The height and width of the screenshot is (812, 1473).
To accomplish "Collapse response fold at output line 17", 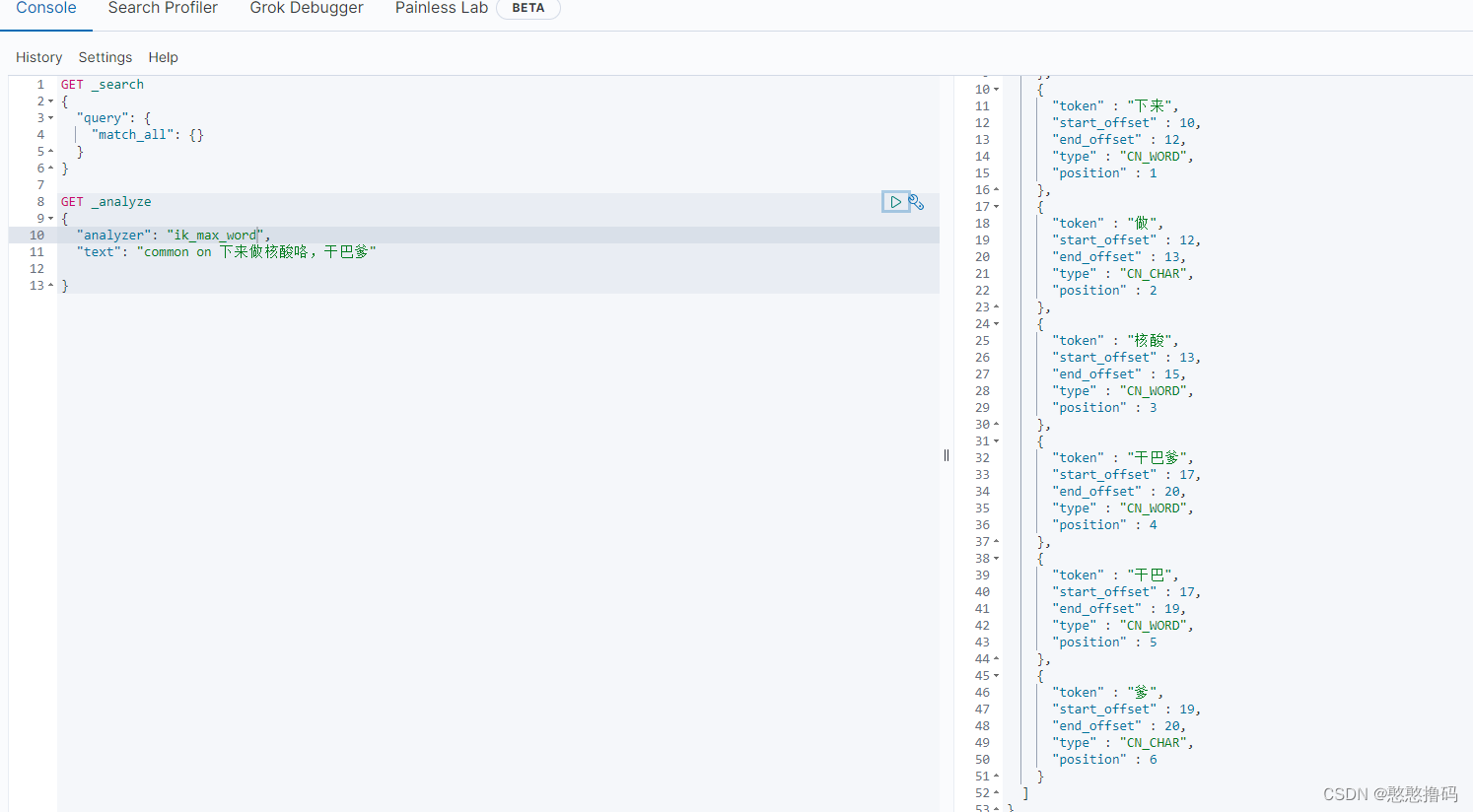I will (996, 207).
